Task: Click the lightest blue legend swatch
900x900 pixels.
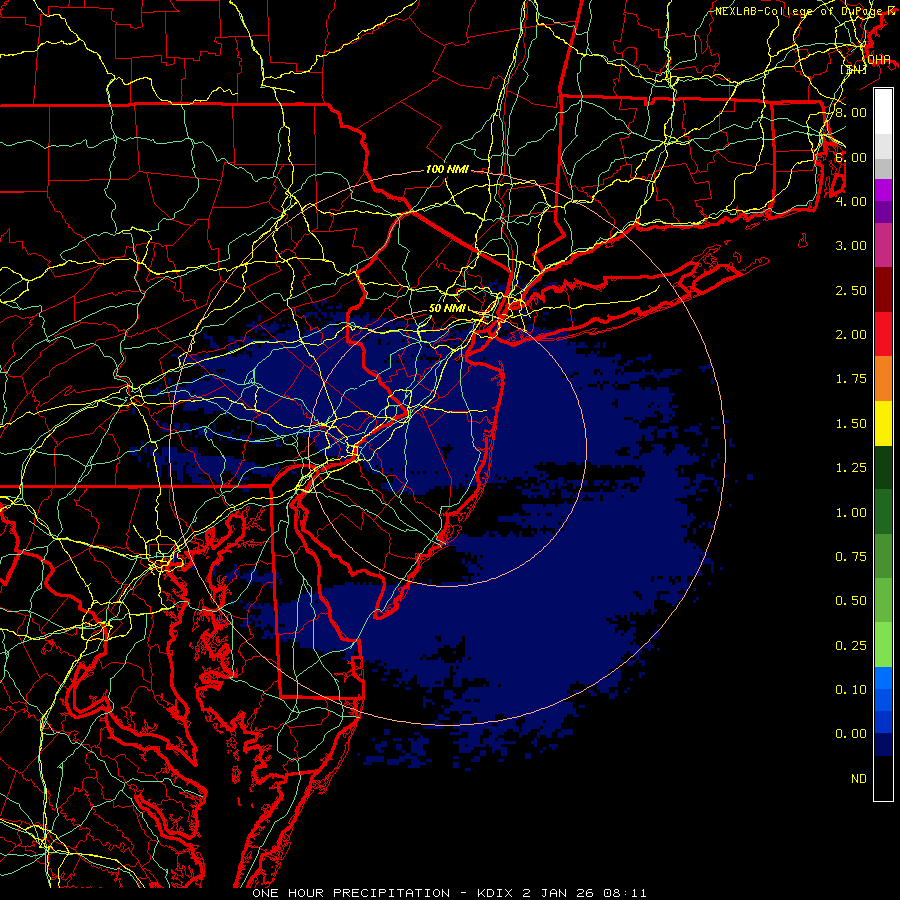Action: (x=883, y=678)
